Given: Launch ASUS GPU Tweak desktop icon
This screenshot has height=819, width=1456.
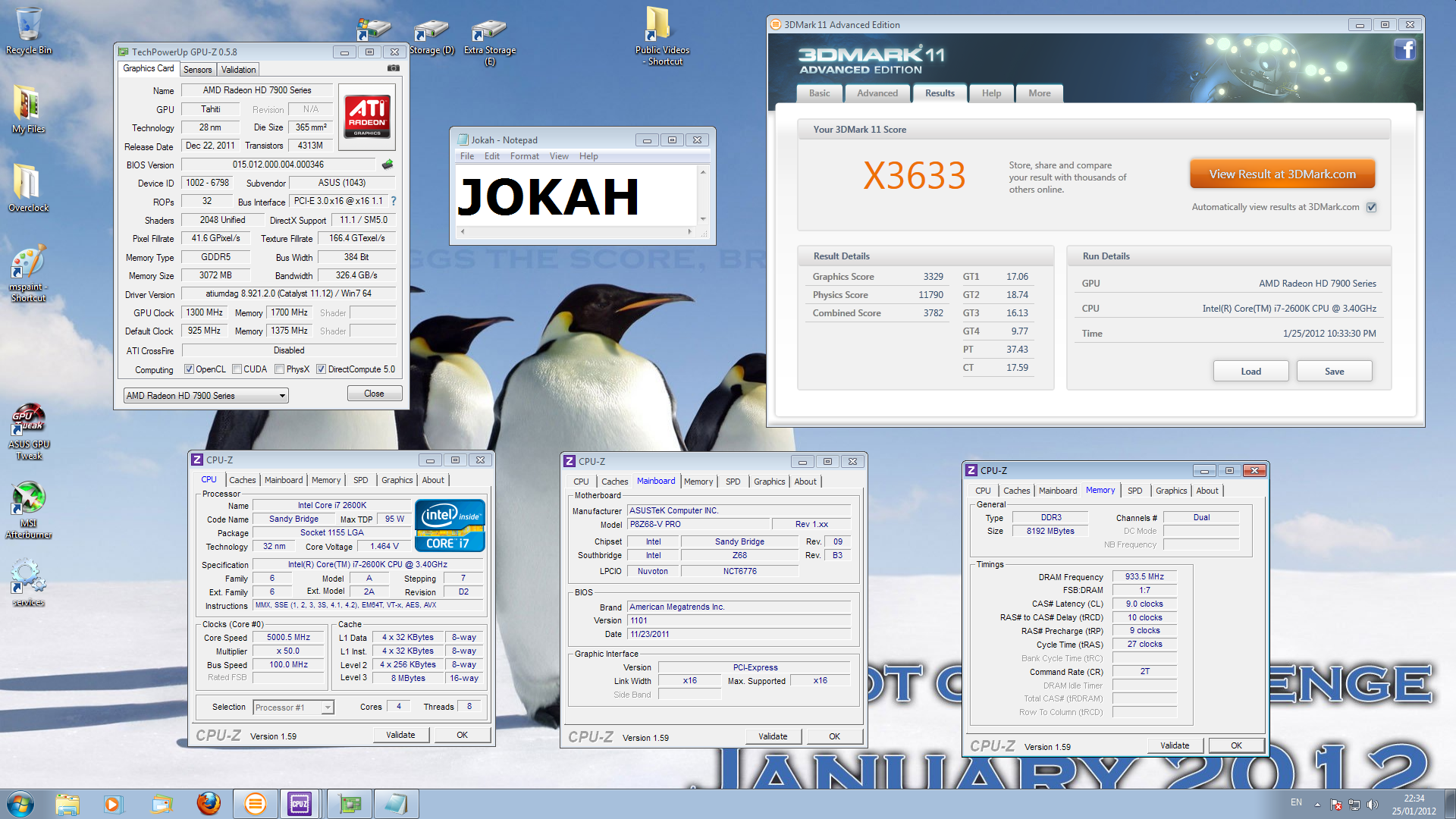Looking at the screenshot, I should pos(28,431).
